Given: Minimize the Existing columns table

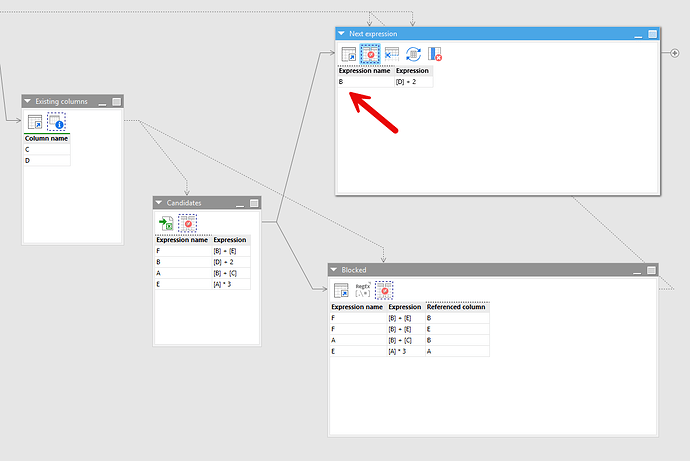Looking at the screenshot, I should [x=103, y=102].
